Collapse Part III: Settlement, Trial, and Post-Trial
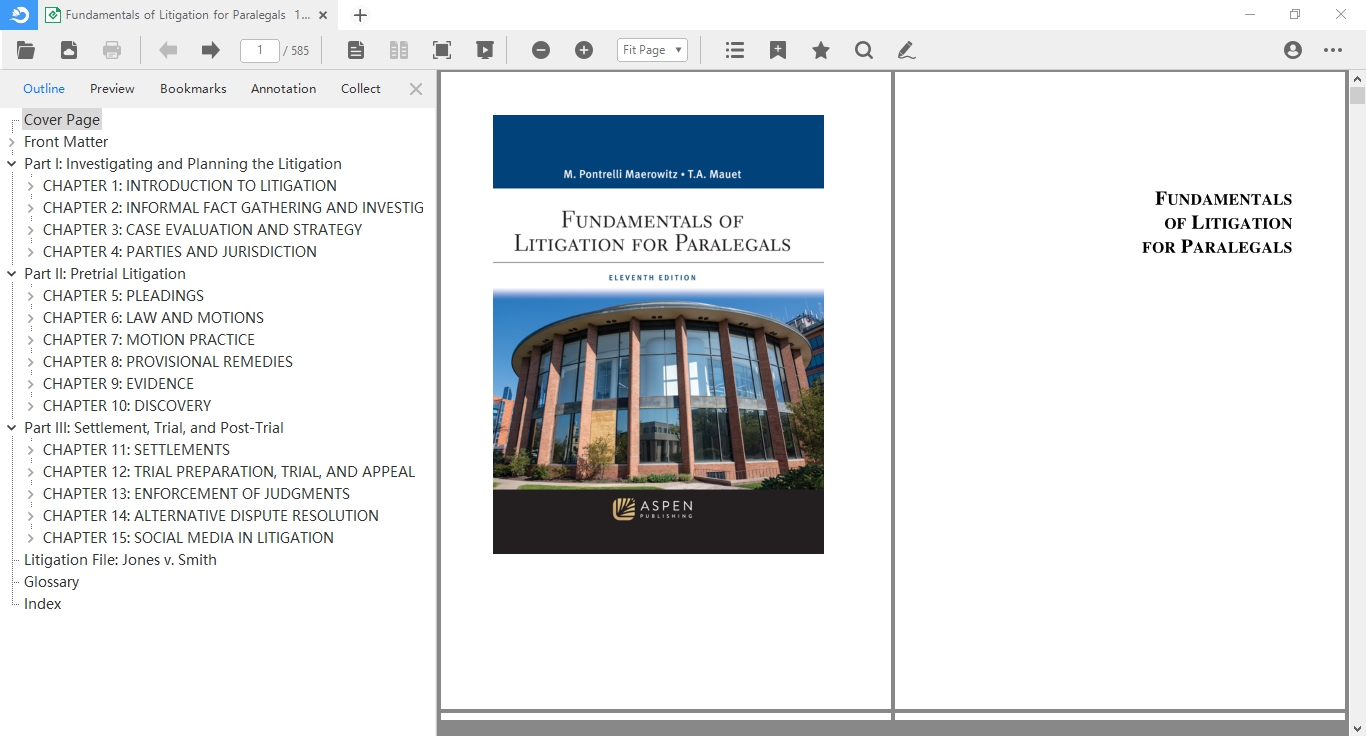Viewport: 1366px width, 736px height. (12, 428)
